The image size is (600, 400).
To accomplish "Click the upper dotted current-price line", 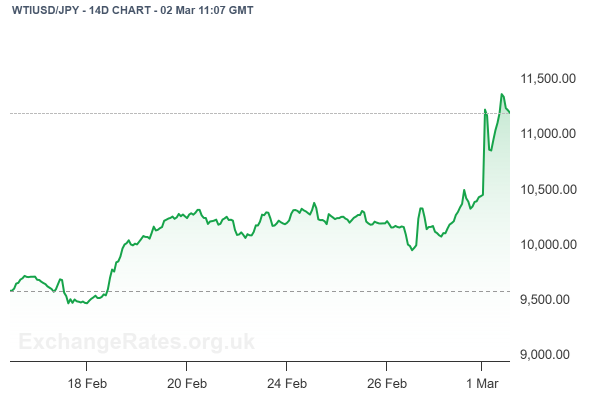I will click(250, 113).
